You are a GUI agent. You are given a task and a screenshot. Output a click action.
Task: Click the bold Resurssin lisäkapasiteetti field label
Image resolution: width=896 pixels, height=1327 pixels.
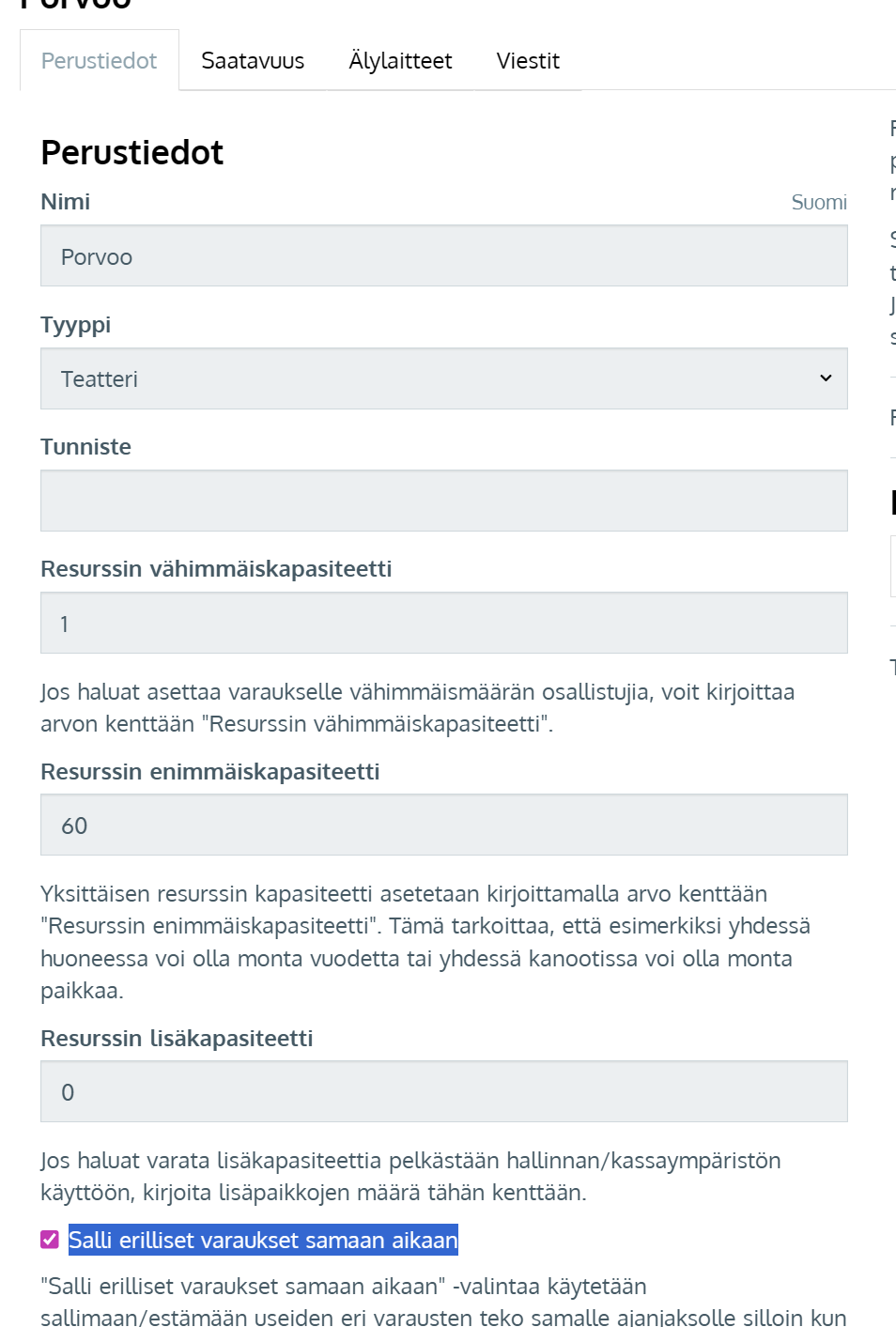pyautogui.click(x=177, y=1039)
